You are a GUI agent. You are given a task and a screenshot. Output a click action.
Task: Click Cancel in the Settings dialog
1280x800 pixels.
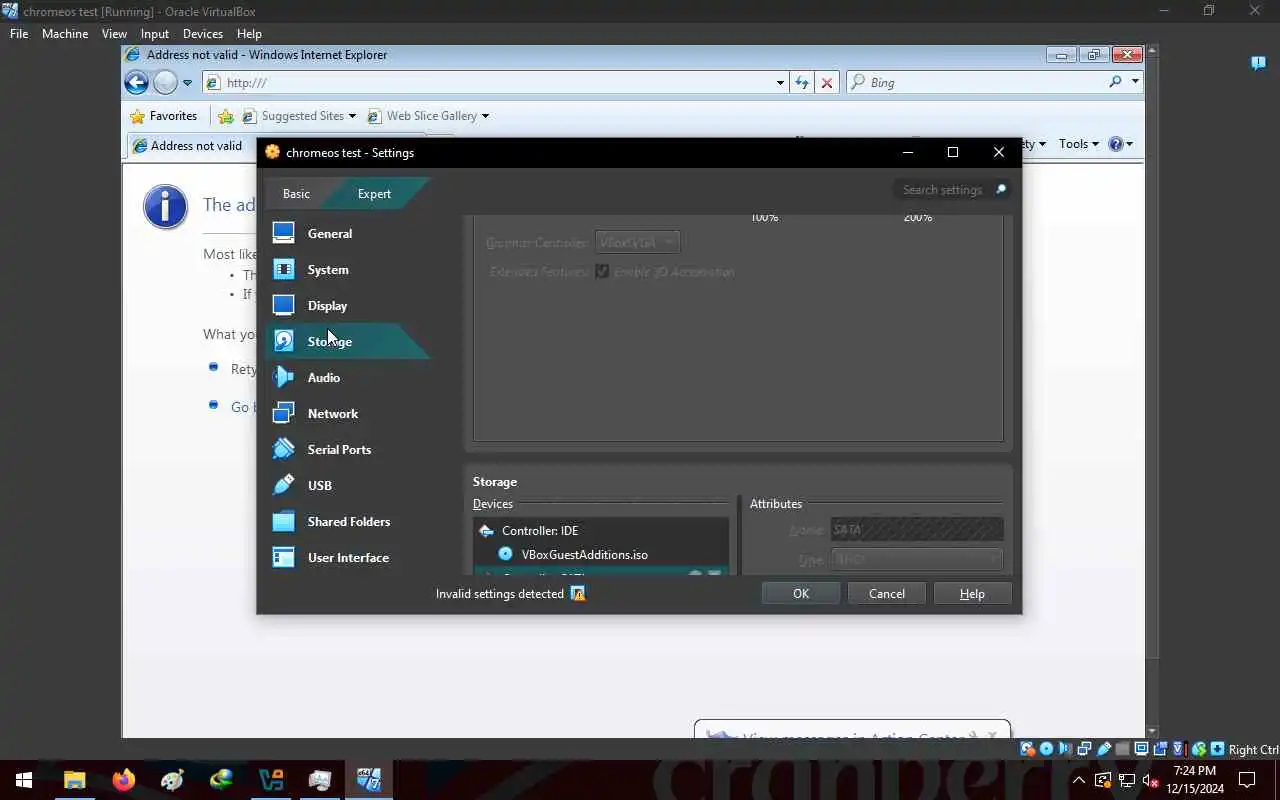click(x=887, y=593)
